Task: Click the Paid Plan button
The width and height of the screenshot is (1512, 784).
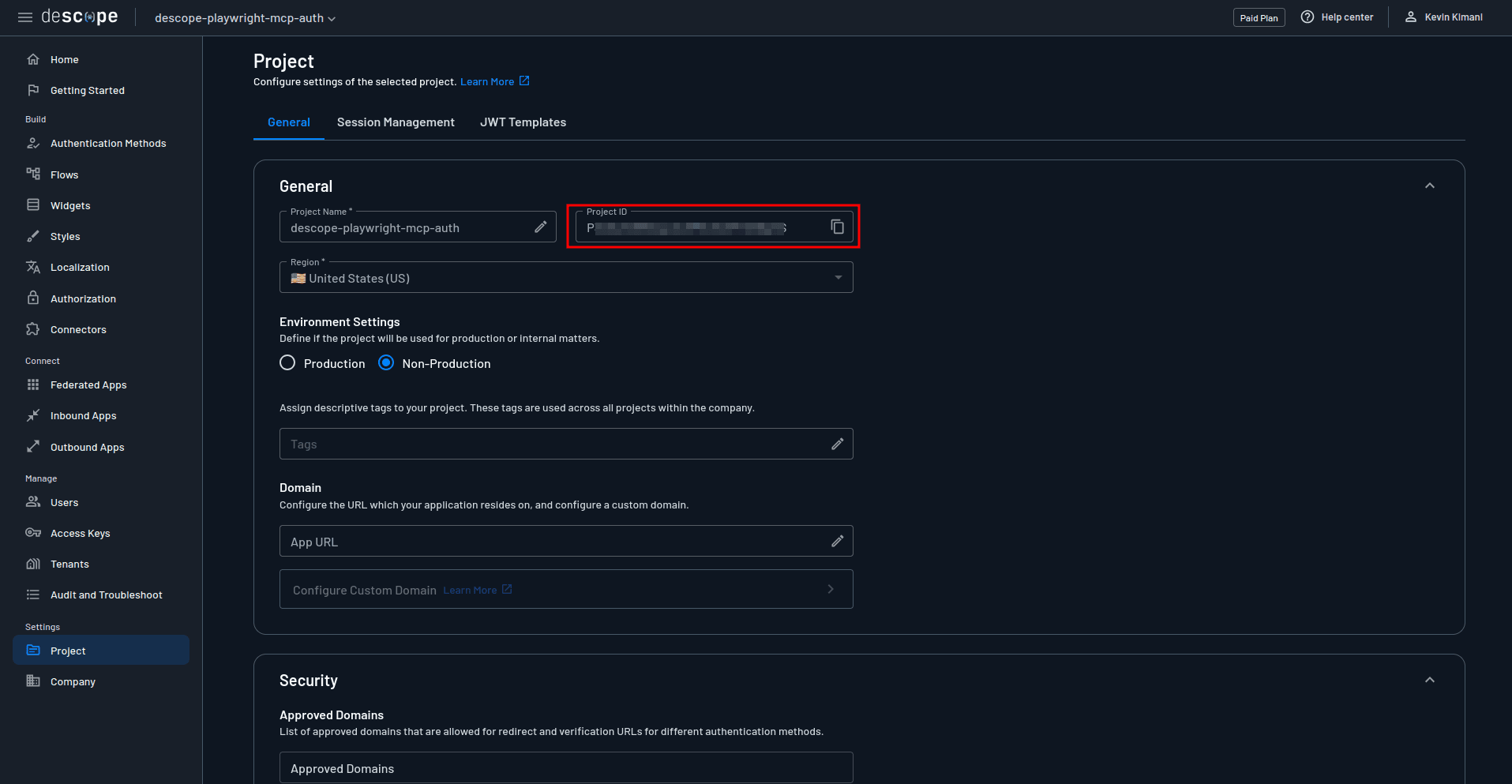Action: pos(1258,17)
